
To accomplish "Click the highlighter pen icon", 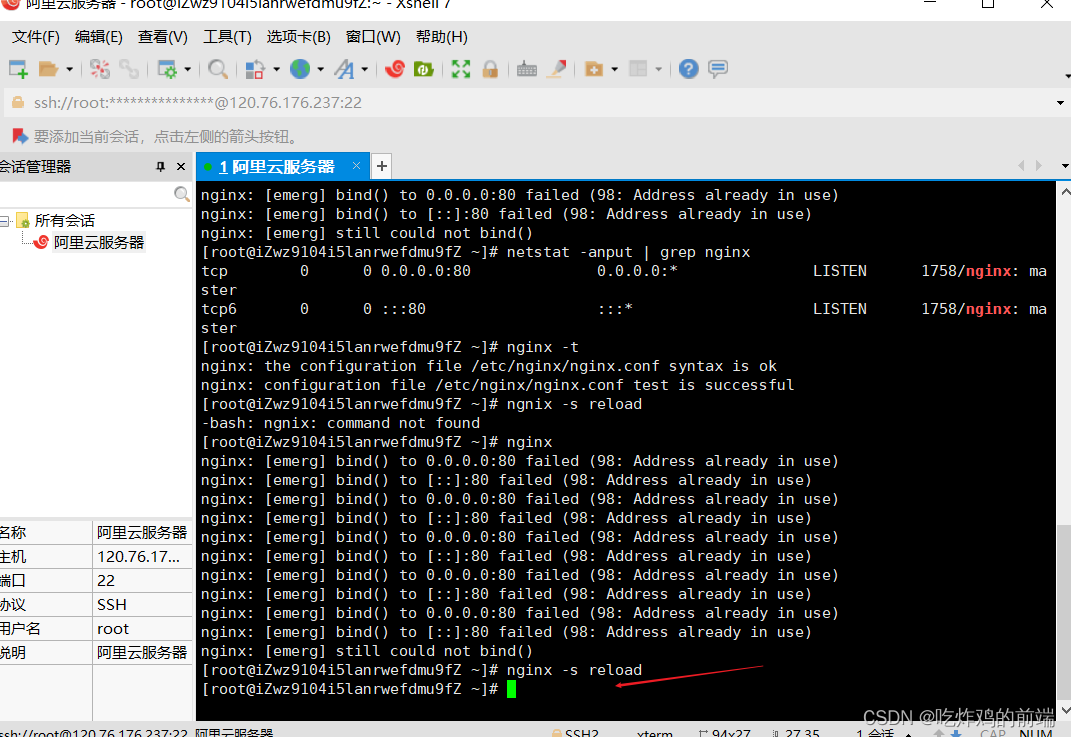I will (557, 69).
